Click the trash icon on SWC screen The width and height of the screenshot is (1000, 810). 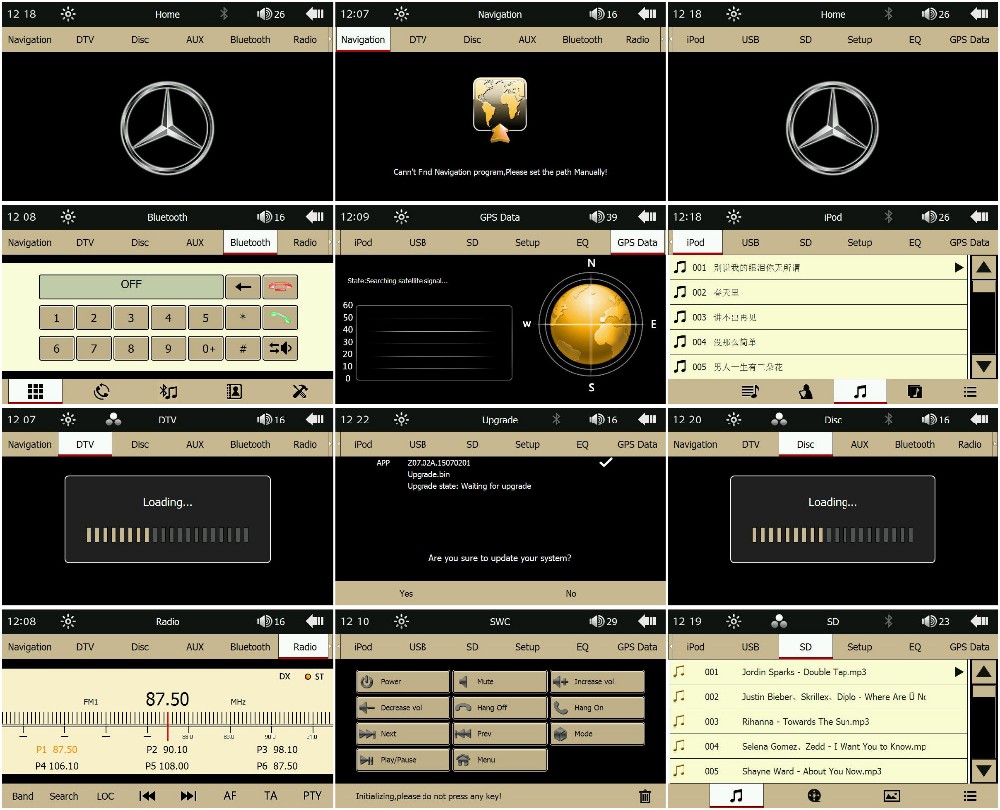645,796
